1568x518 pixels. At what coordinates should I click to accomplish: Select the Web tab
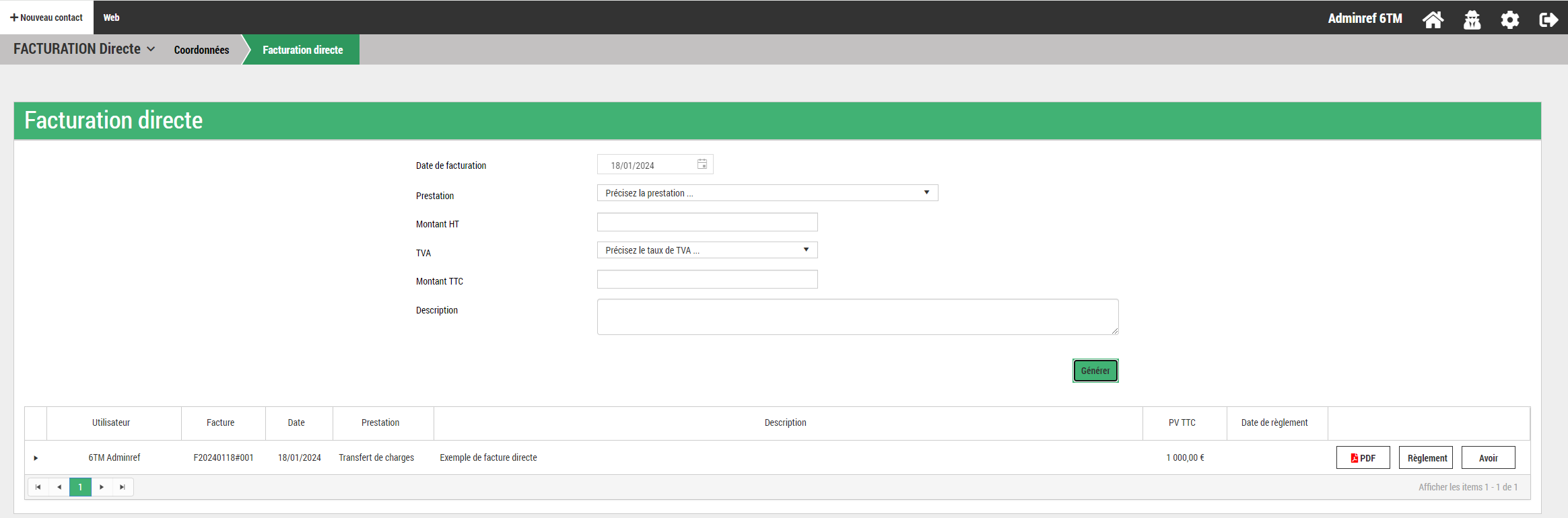112,17
